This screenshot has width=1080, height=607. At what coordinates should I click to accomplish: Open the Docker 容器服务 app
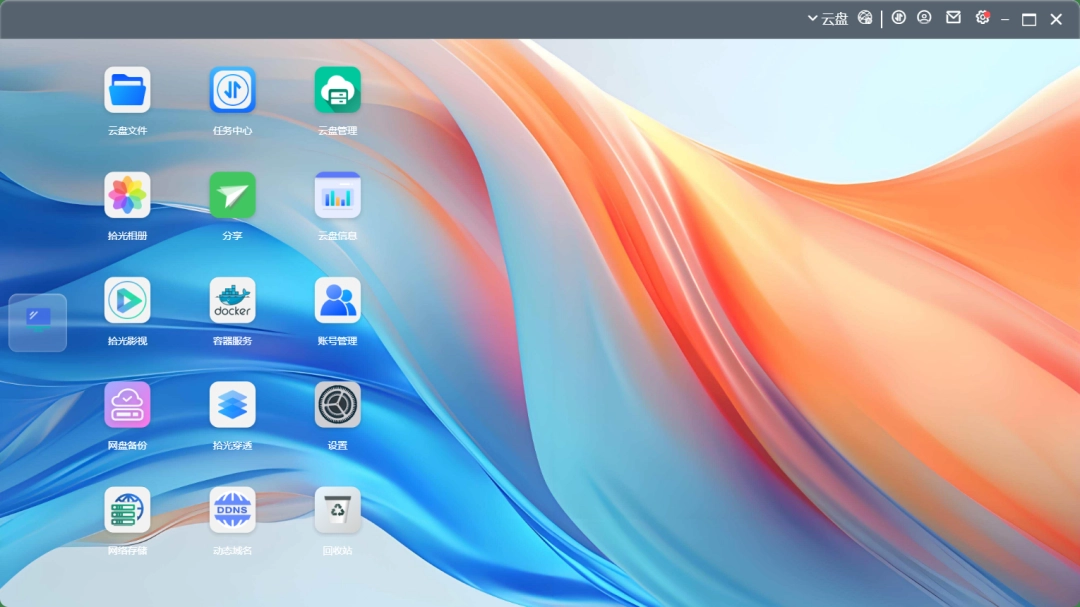point(232,300)
